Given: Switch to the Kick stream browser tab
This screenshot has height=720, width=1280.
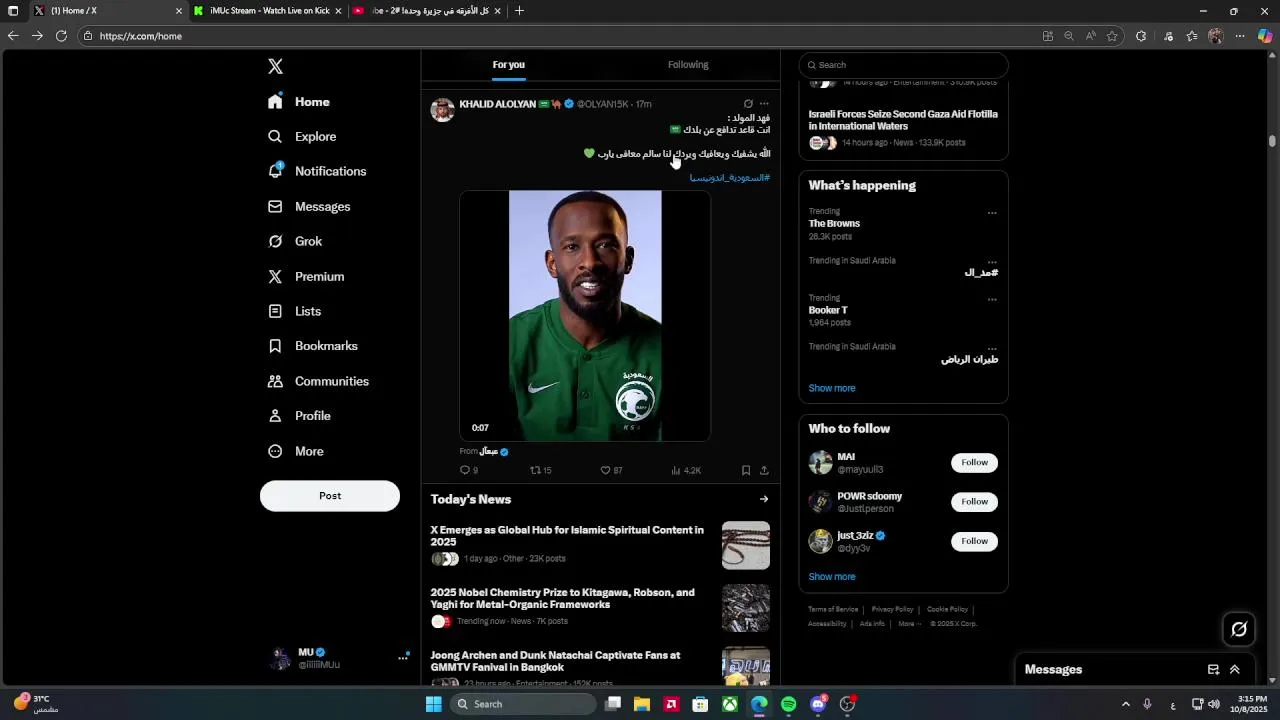Looking at the screenshot, I should click(x=268, y=11).
